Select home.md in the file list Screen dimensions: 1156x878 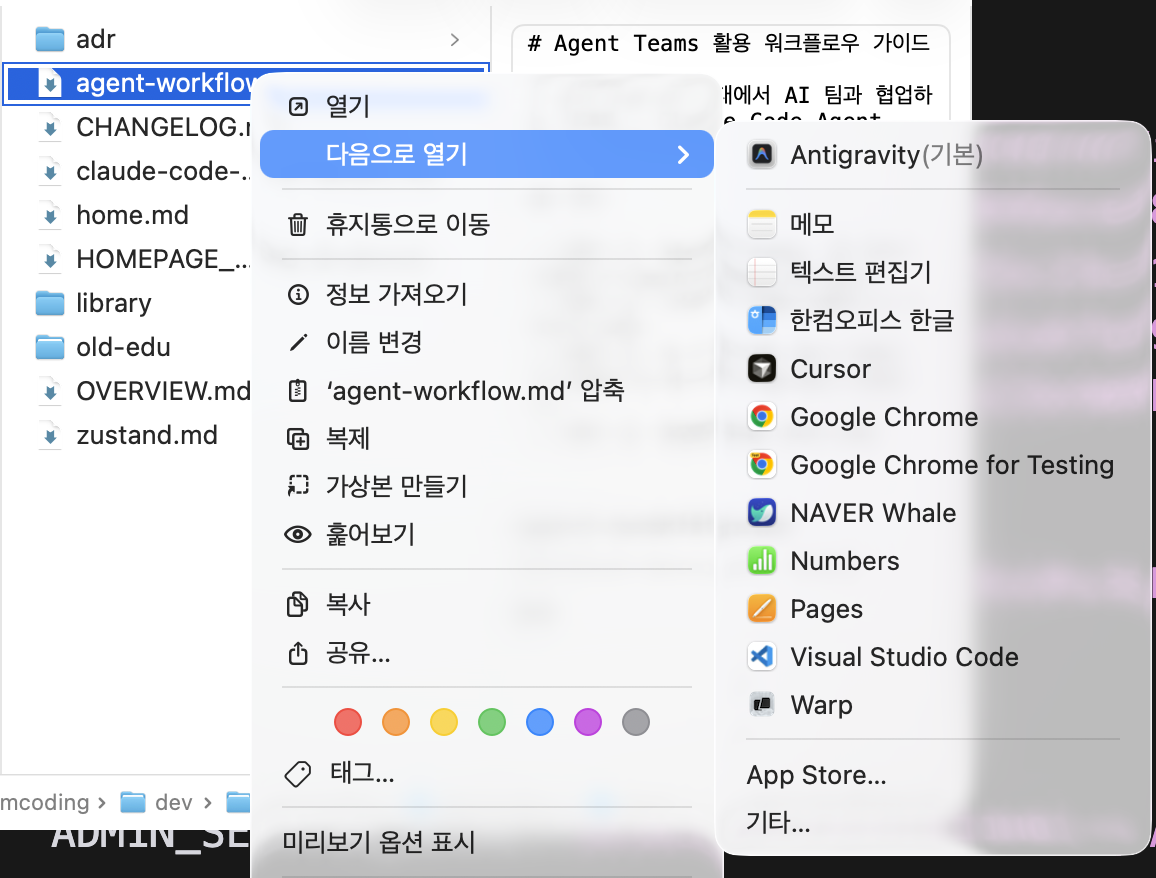tap(127, 215)
